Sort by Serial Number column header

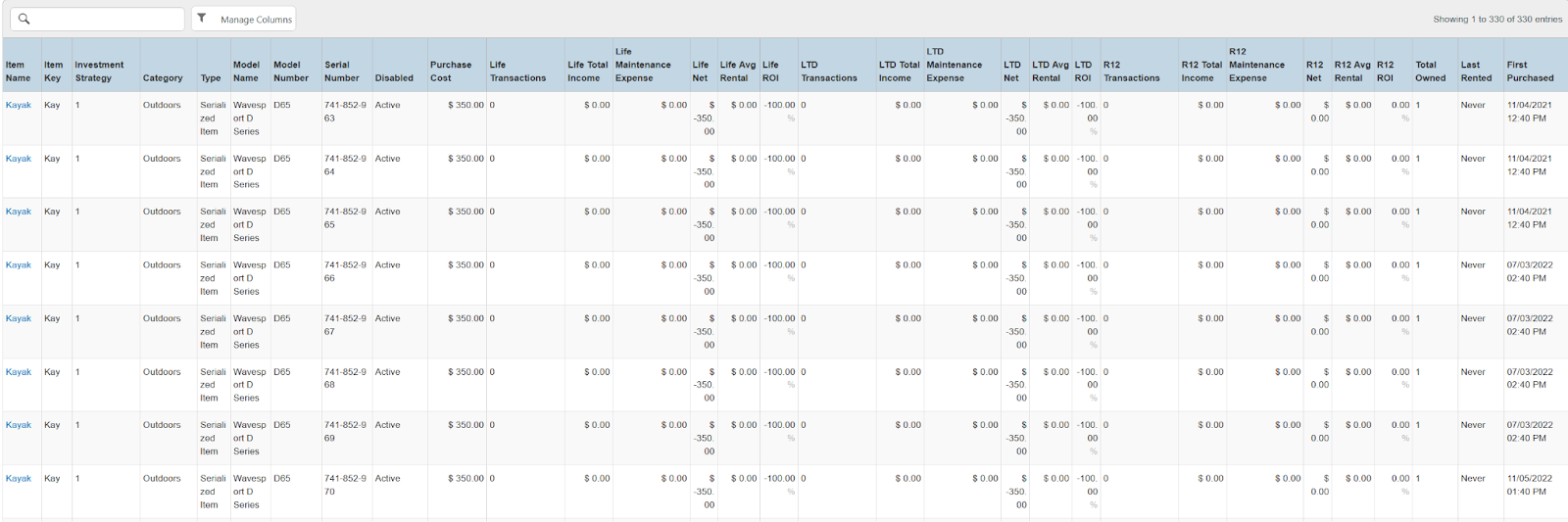click(x=342, y=71)
